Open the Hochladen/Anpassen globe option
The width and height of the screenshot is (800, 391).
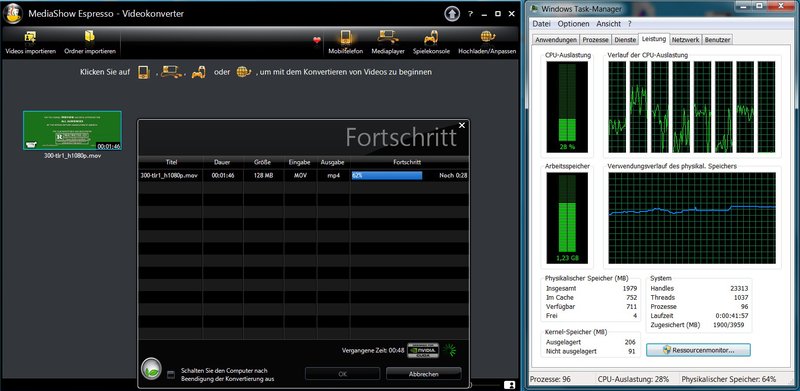click(487, 37)
